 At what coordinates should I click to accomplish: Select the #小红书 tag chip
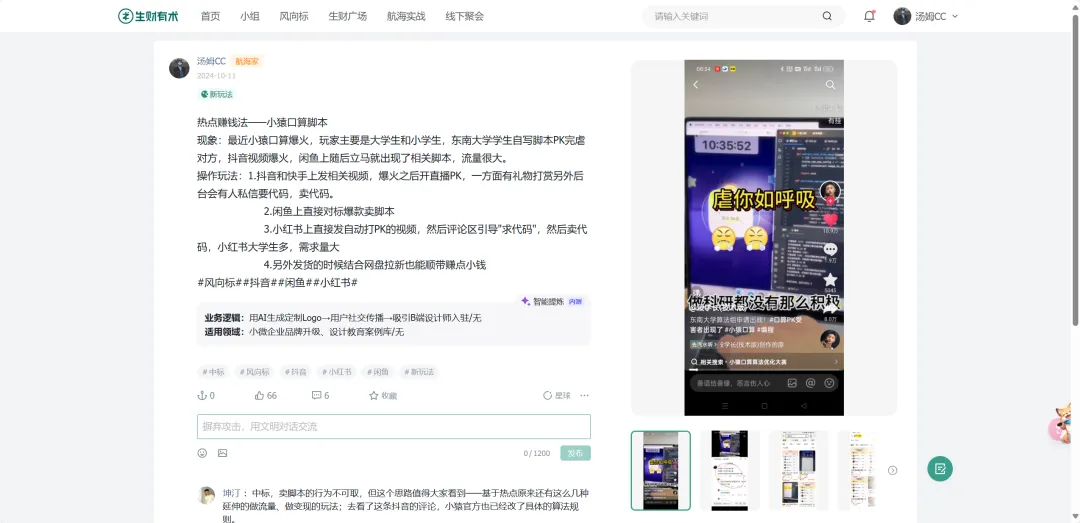click(x=336, y=372)
